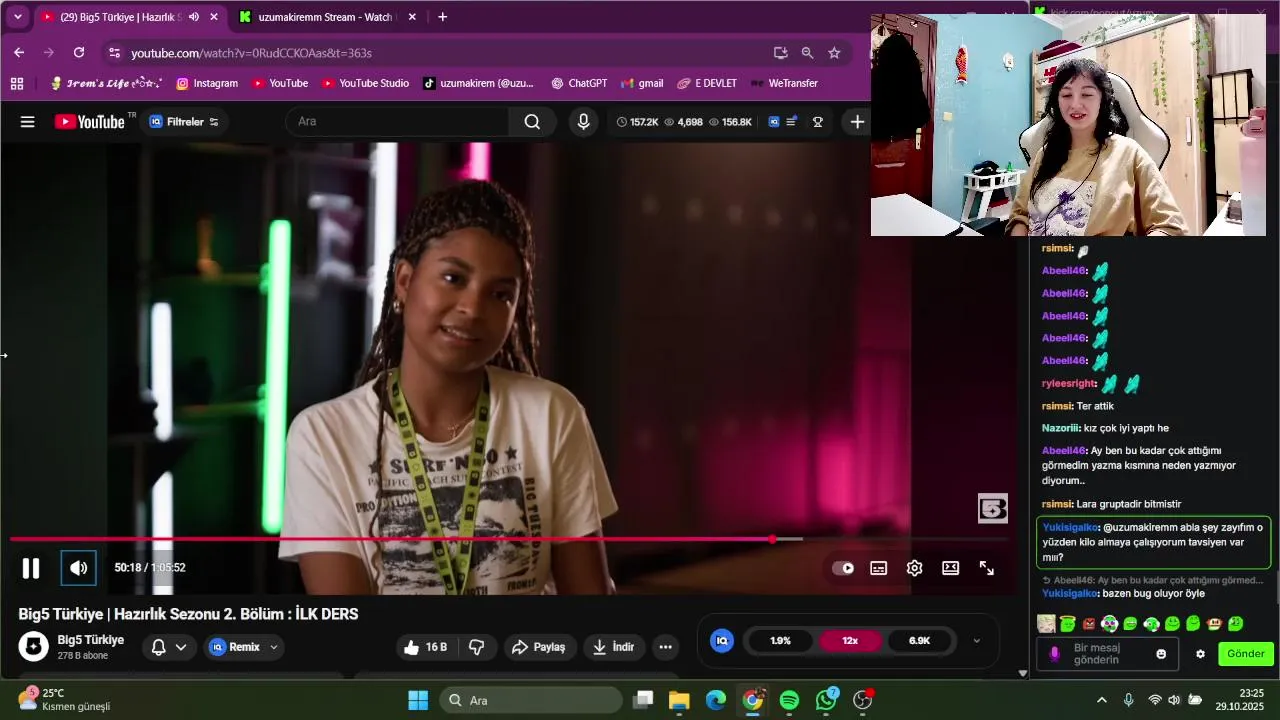
Task: Focus the YouTube 'Ara' search box
Action: tap(398, 122)
